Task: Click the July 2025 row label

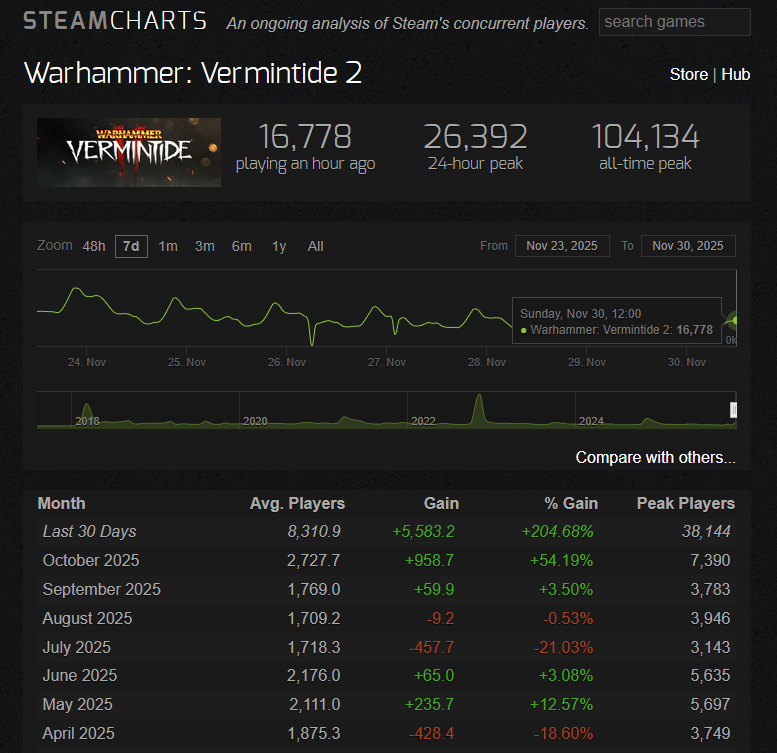Action: (76, 647)
